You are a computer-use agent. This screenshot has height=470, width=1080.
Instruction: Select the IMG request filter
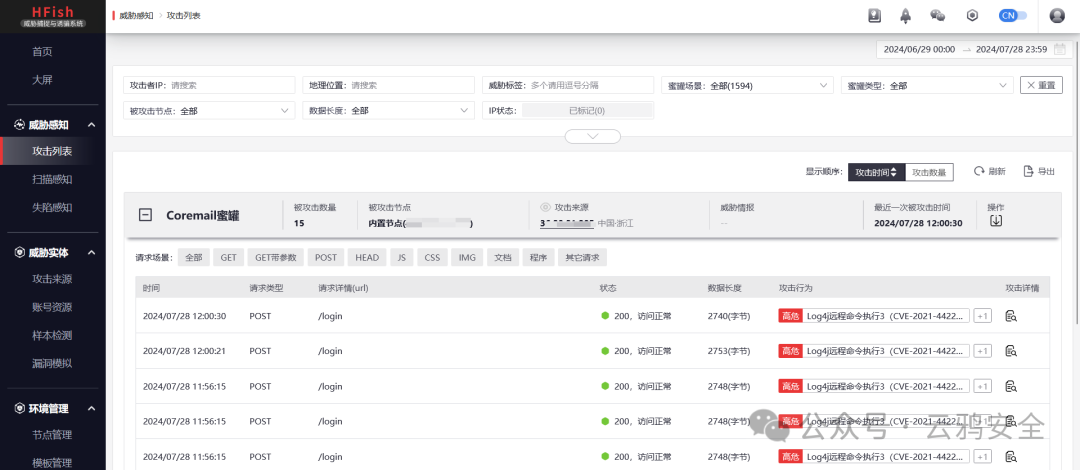(467, 258)
